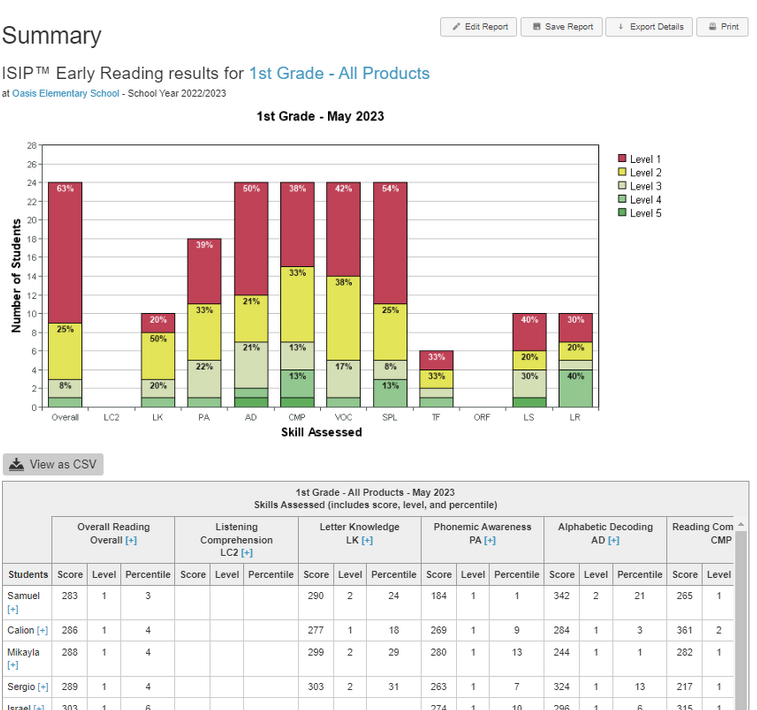Image resolution: width=757 pixels, height=710 pixels.
Task: Click the Students column header
Action: (x=28, y=575)
